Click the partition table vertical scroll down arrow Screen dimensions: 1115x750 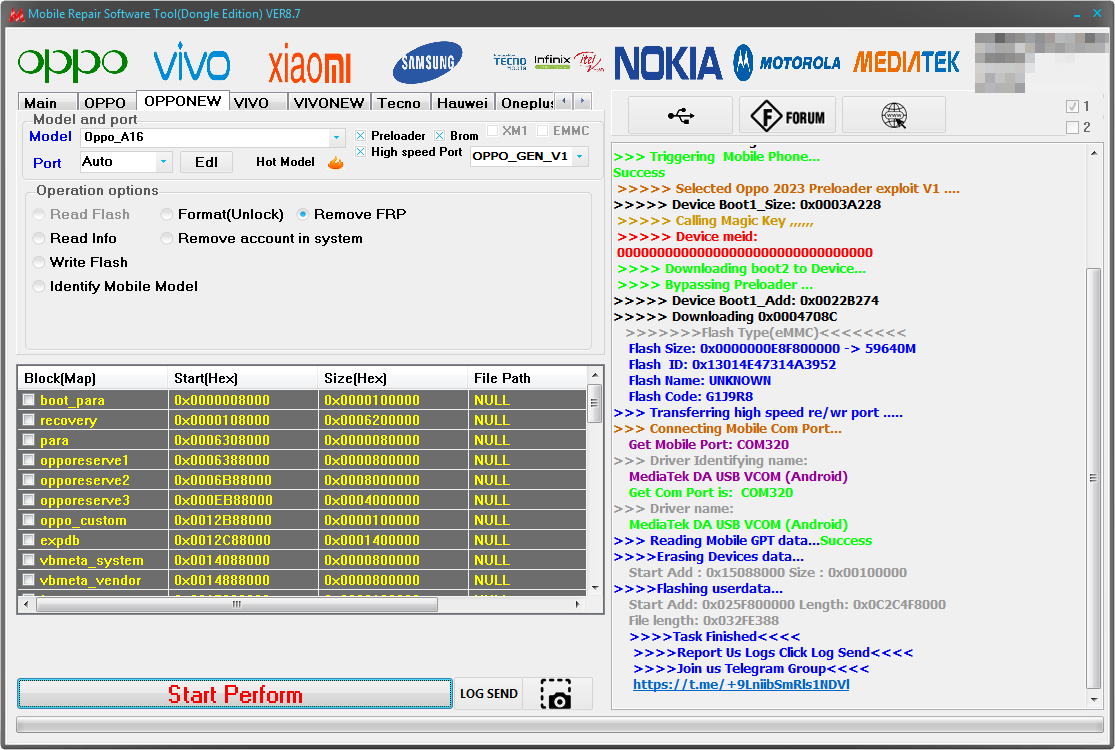coord(595,588)
